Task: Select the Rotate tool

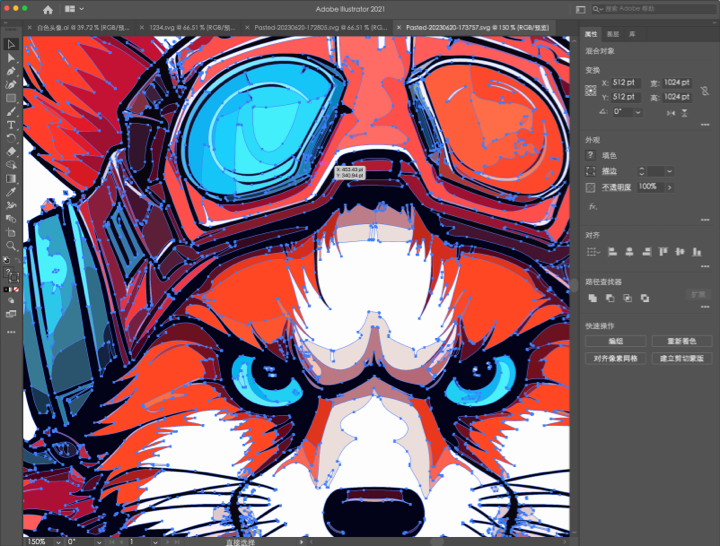Action: [11, 138]
